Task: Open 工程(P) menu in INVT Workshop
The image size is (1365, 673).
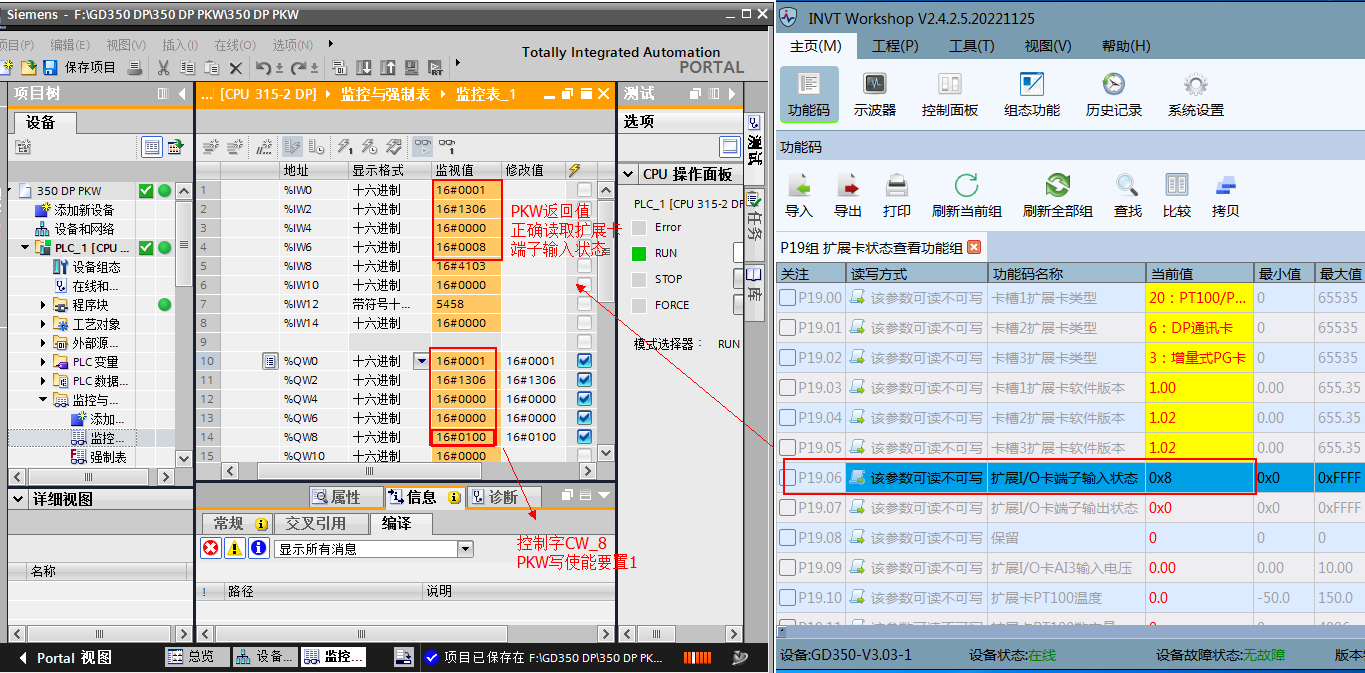Action: coord(895,46)
